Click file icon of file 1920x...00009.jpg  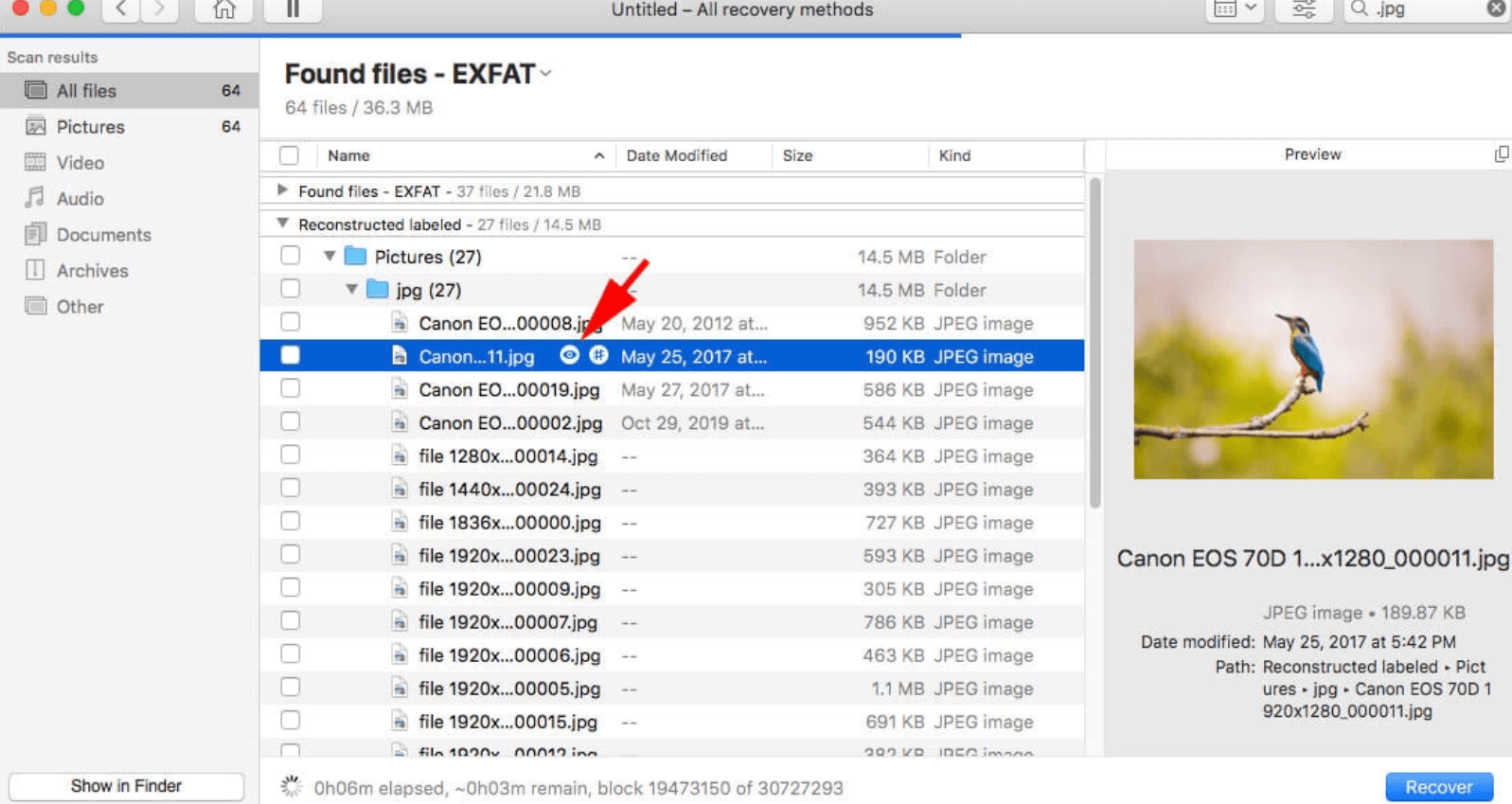click(400, 589)
